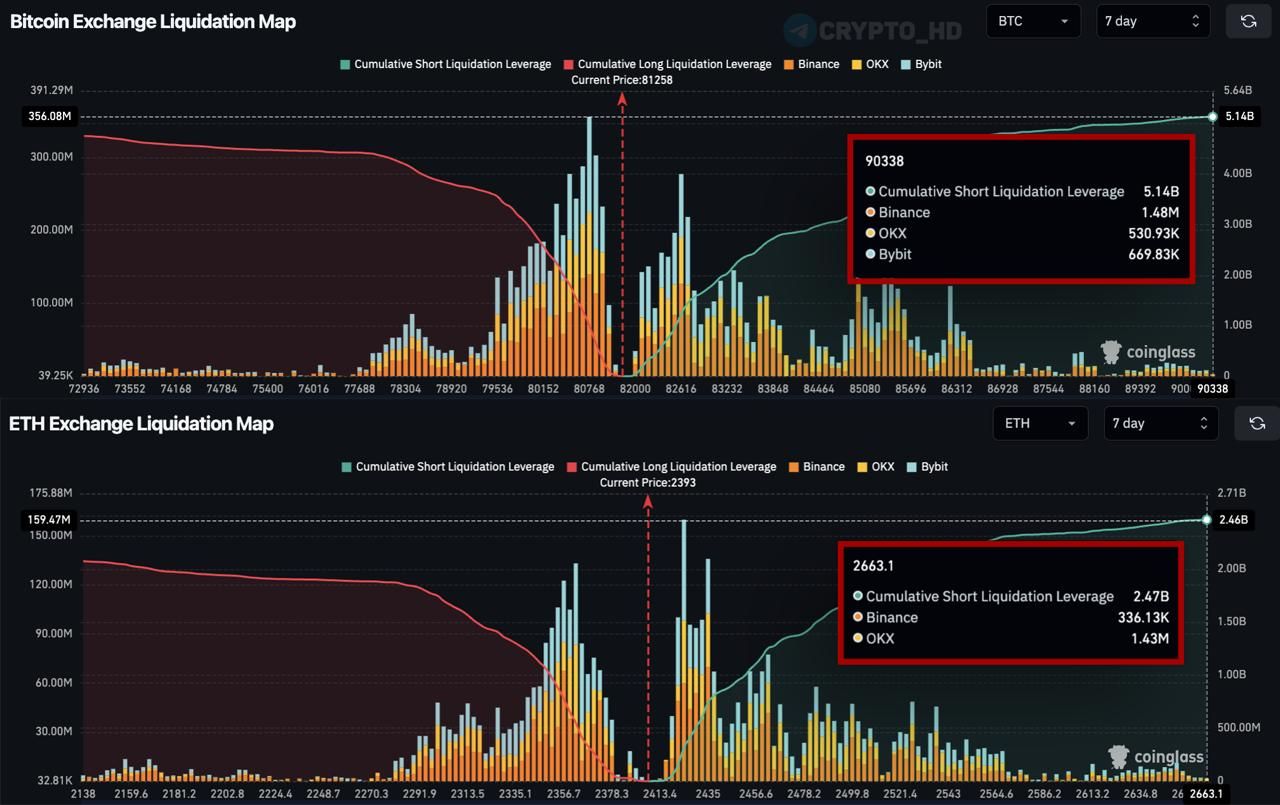Image resolution: width=1280 pixels, height=805 pixels.
Task: Click the 391.29M top axis label
Action: (x=51, y=90)
